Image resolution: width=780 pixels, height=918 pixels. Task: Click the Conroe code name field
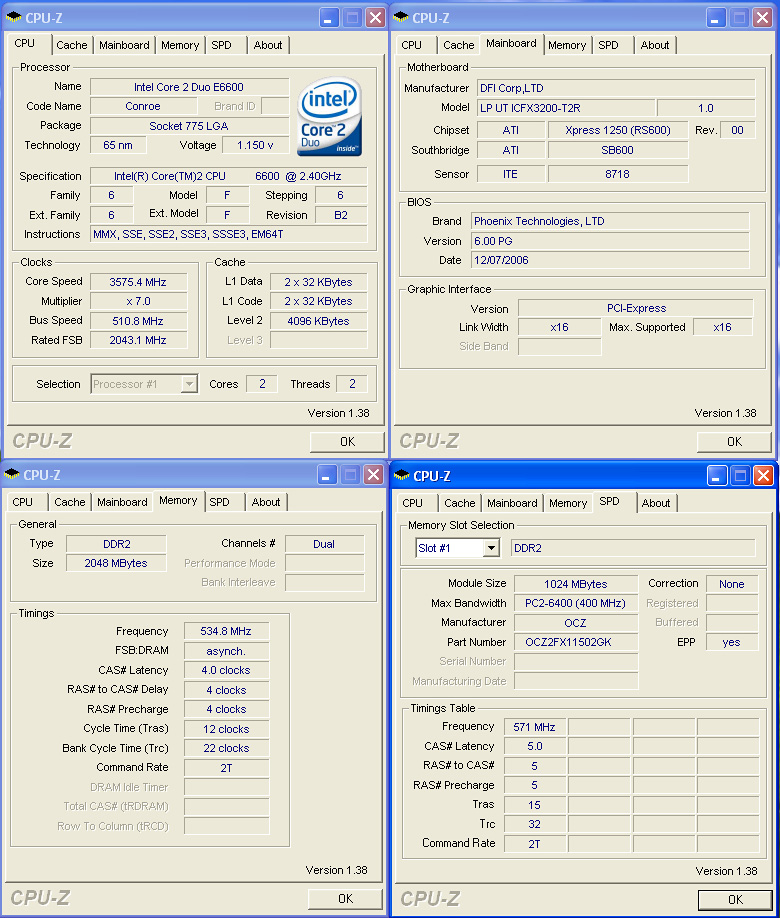[x=143, y=106]
